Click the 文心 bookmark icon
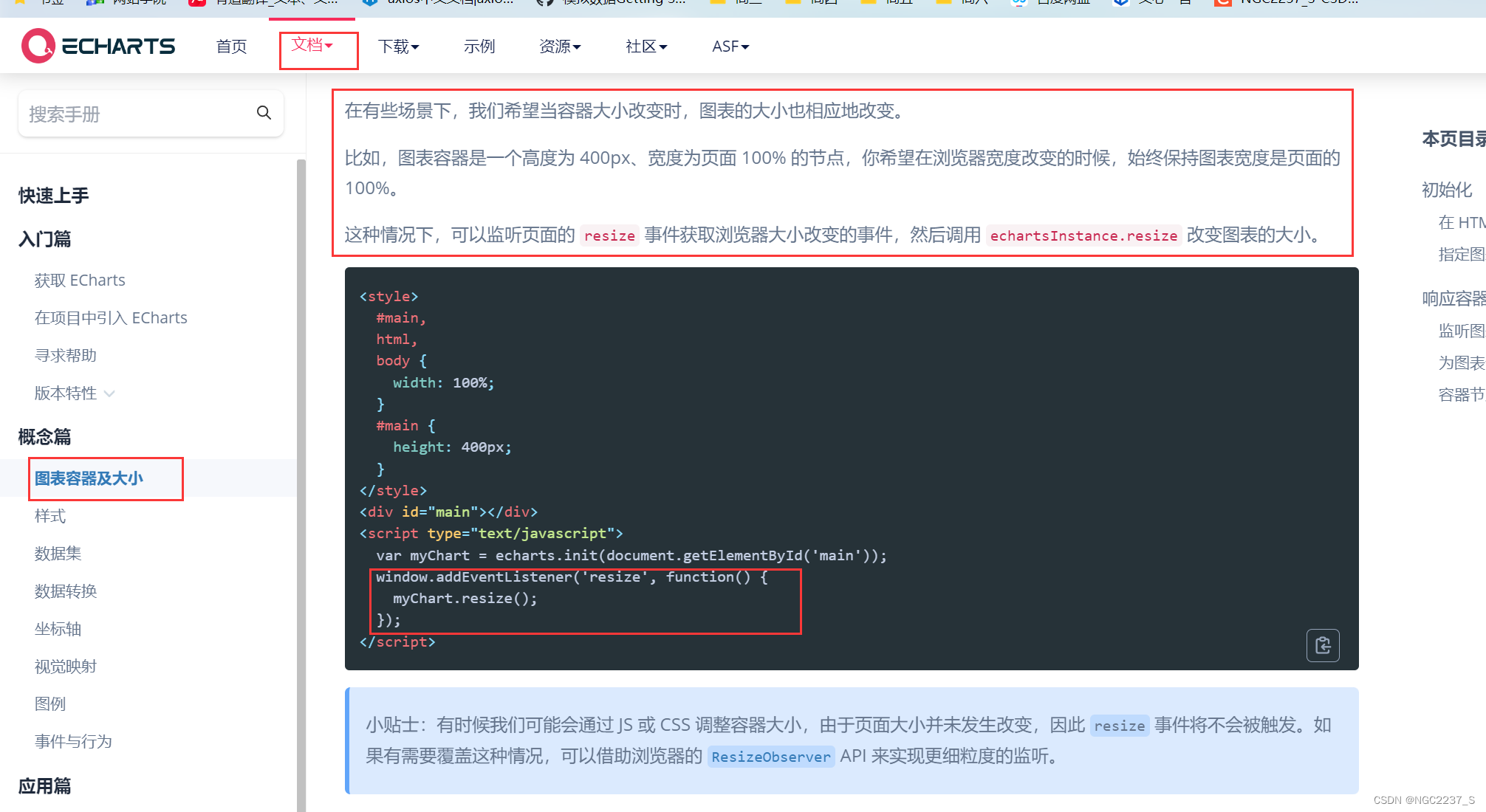Image resolution: width=1486 pixels, height=812 pixels. [1121, 3]
